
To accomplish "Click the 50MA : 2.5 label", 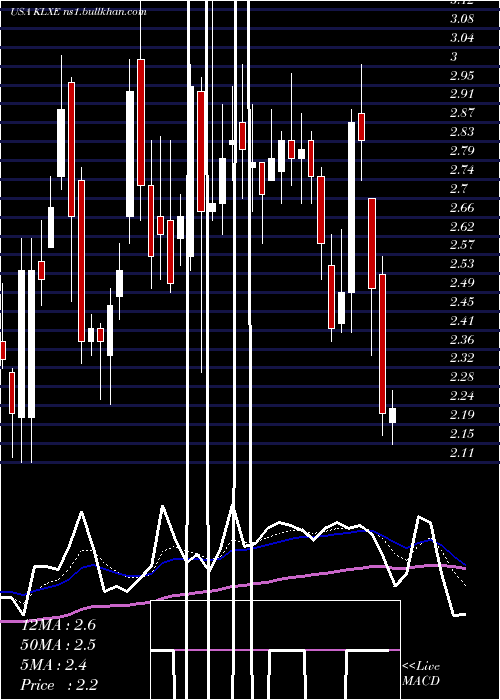I will pos(58,645).
